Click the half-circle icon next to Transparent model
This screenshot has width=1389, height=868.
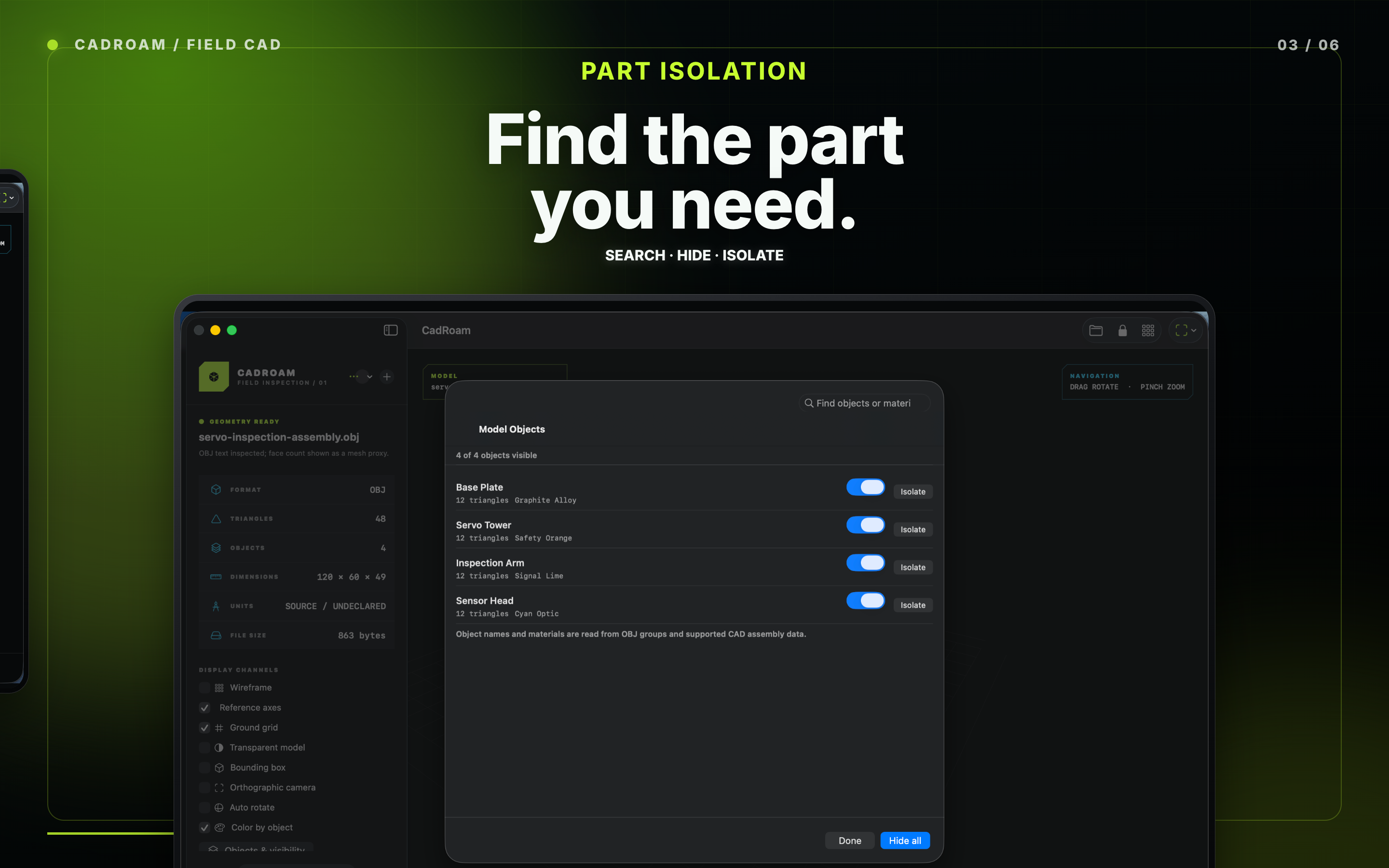[x=218, y=747]
